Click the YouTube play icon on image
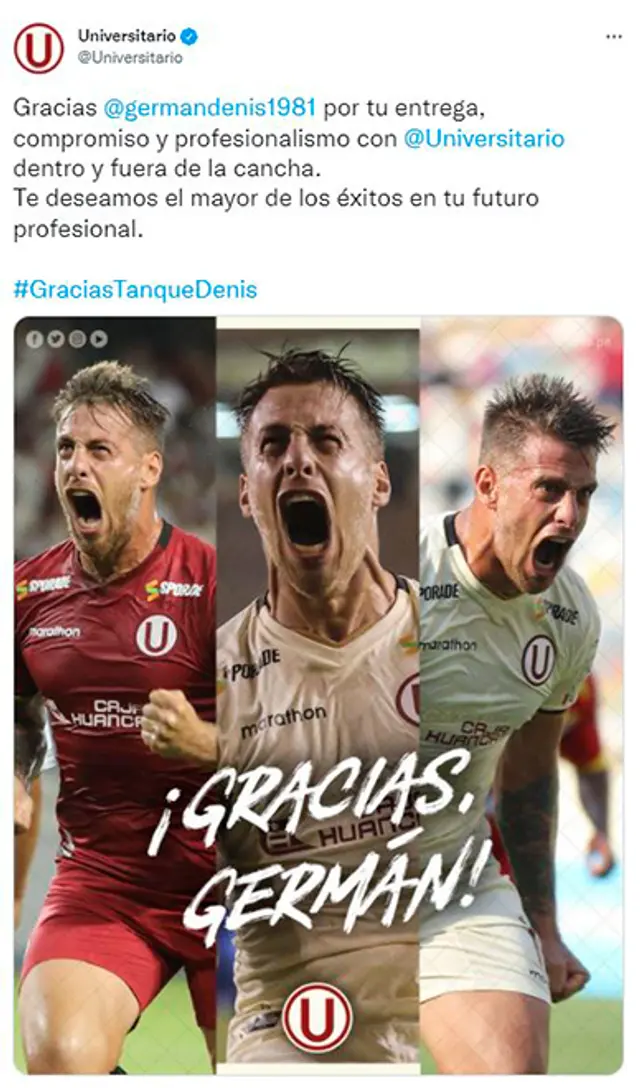This screenshot has height=1088, width=640. (x=99, y=339)
